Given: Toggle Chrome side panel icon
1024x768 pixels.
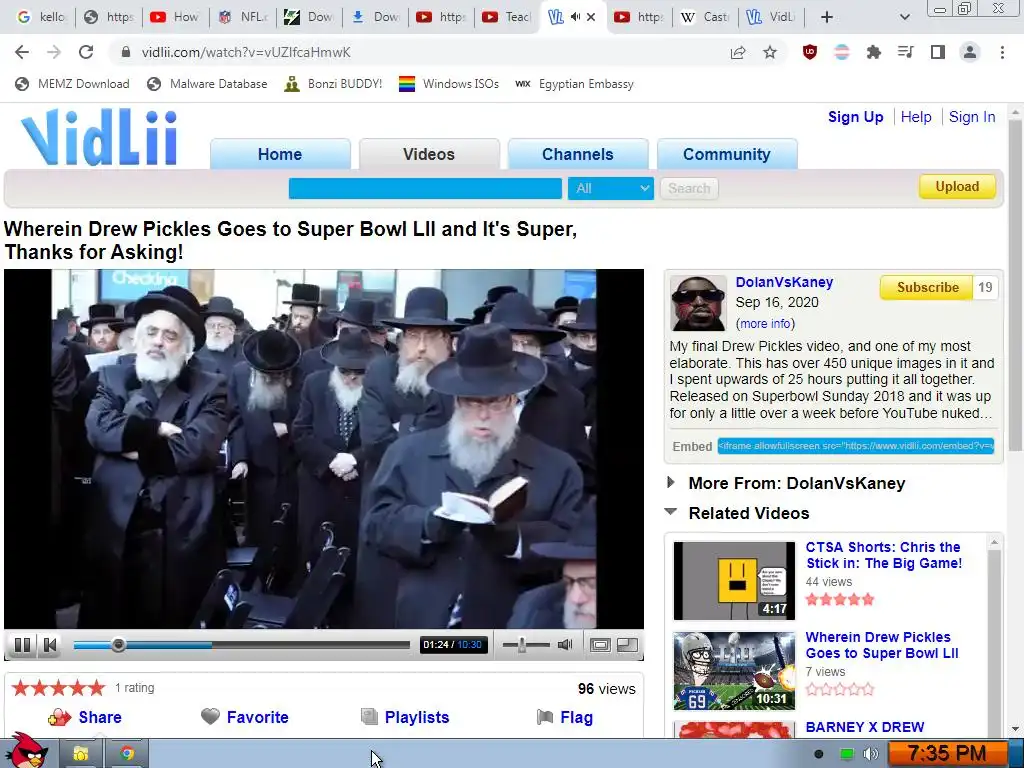Looking at the screenshot, I should [938, 52].
